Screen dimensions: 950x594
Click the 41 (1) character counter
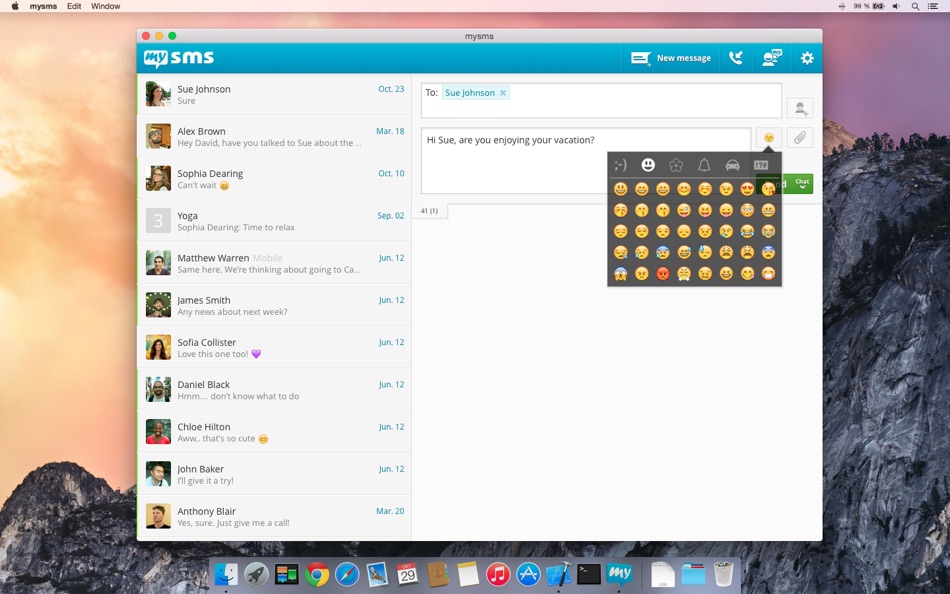[430, 211]
